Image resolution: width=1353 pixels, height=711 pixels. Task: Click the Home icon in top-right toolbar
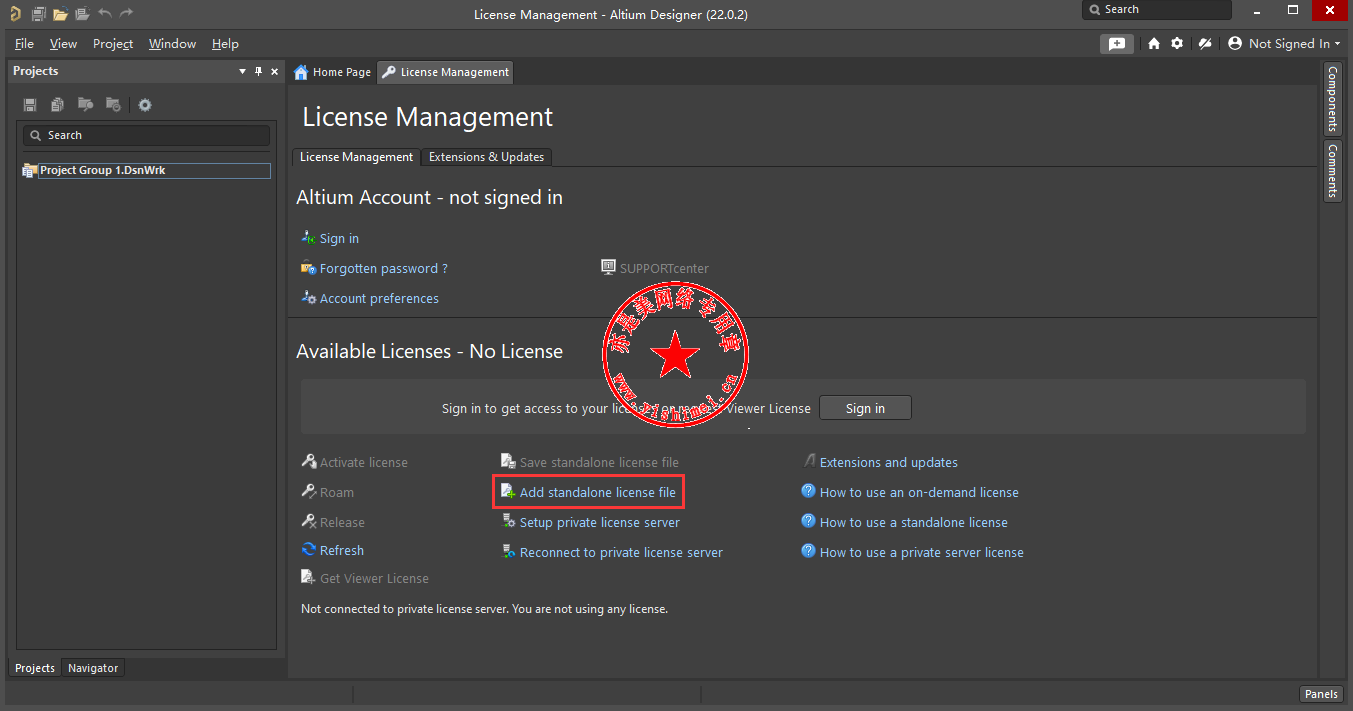pyautogui.click(x=1154, y=44)
